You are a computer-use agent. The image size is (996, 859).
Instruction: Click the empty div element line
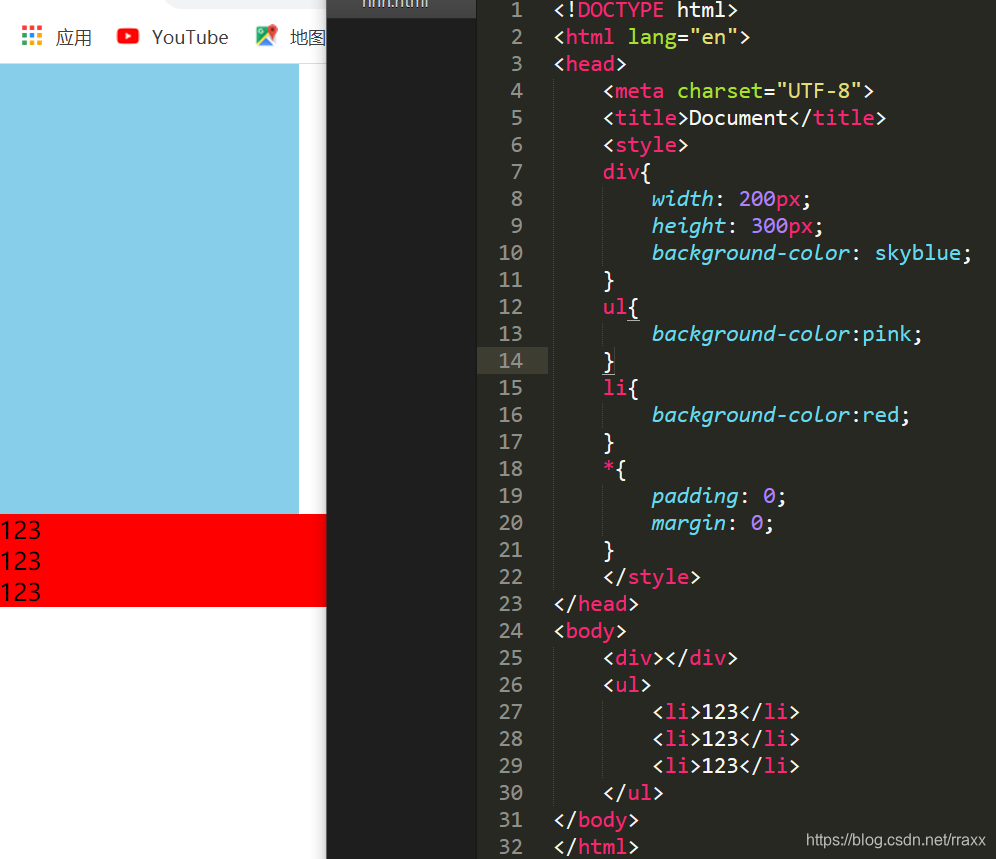(x=670, y=658)
